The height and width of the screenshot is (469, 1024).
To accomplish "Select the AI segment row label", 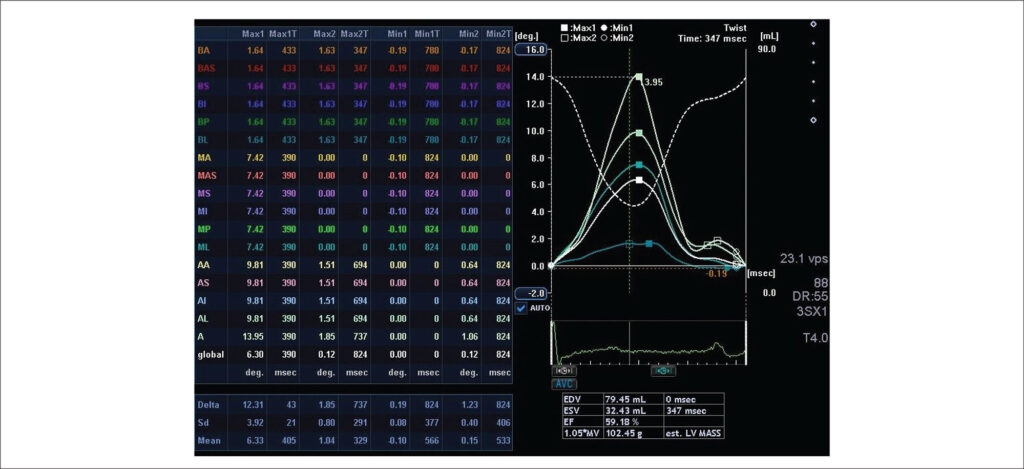I will pyautogui.click(x=202, y=301).
